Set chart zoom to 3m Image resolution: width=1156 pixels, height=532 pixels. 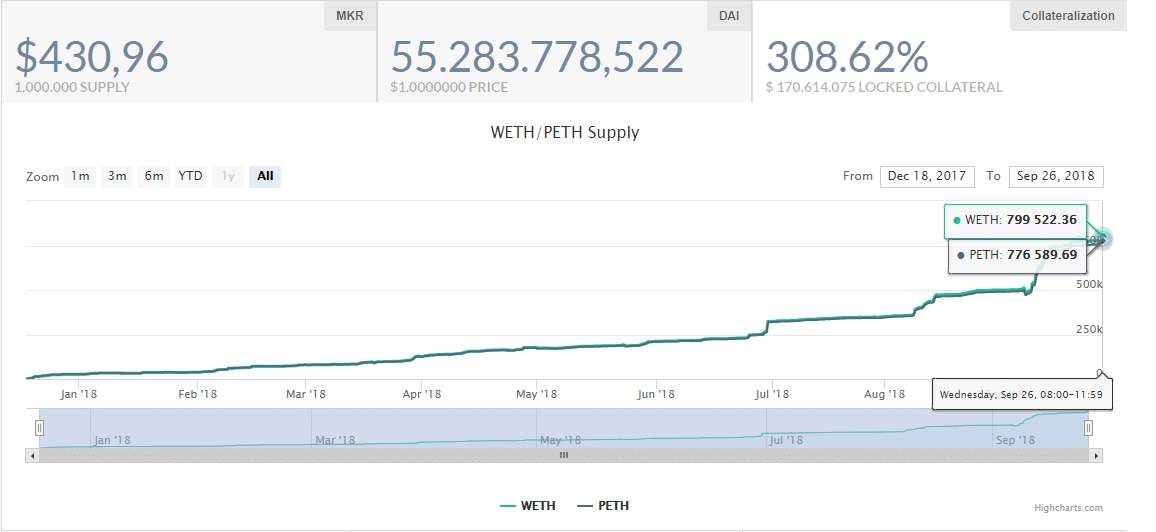click(x=116, y=176)
